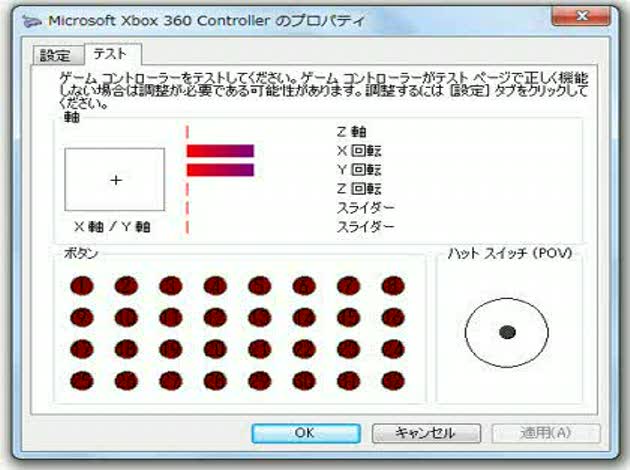Image resolution: width=630 pixels, height=470 pixels.
Task: Click button indicator 24
Action: [x=393, y=349]
